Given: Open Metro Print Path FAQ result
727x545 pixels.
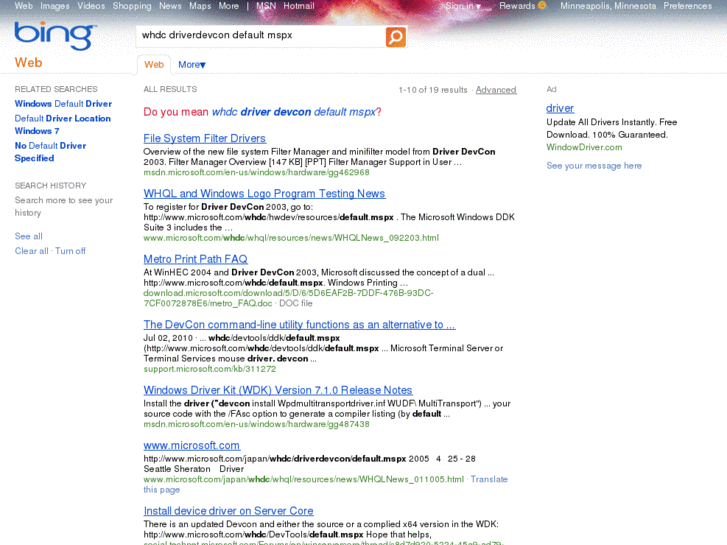Looking at the screenshot, I should pyautogui.click(x=195, y=259).
